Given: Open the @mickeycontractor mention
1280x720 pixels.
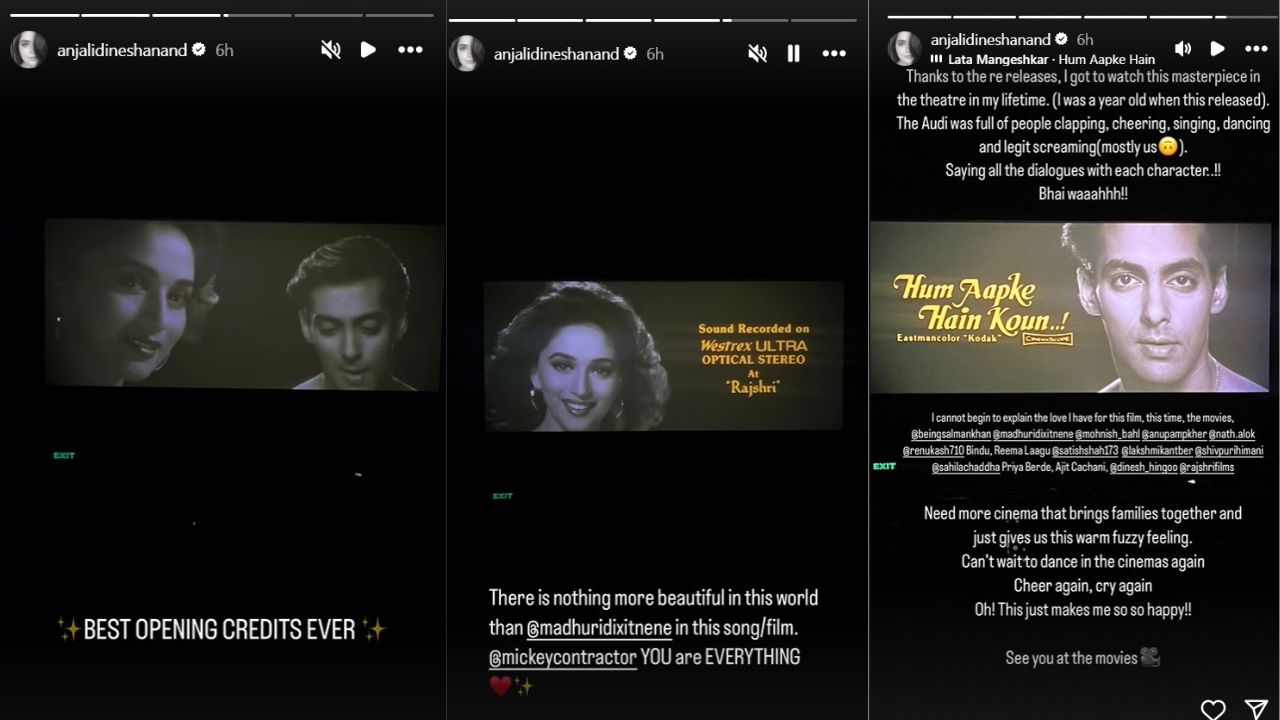Looking at the screenshot, I should point(563,657).
